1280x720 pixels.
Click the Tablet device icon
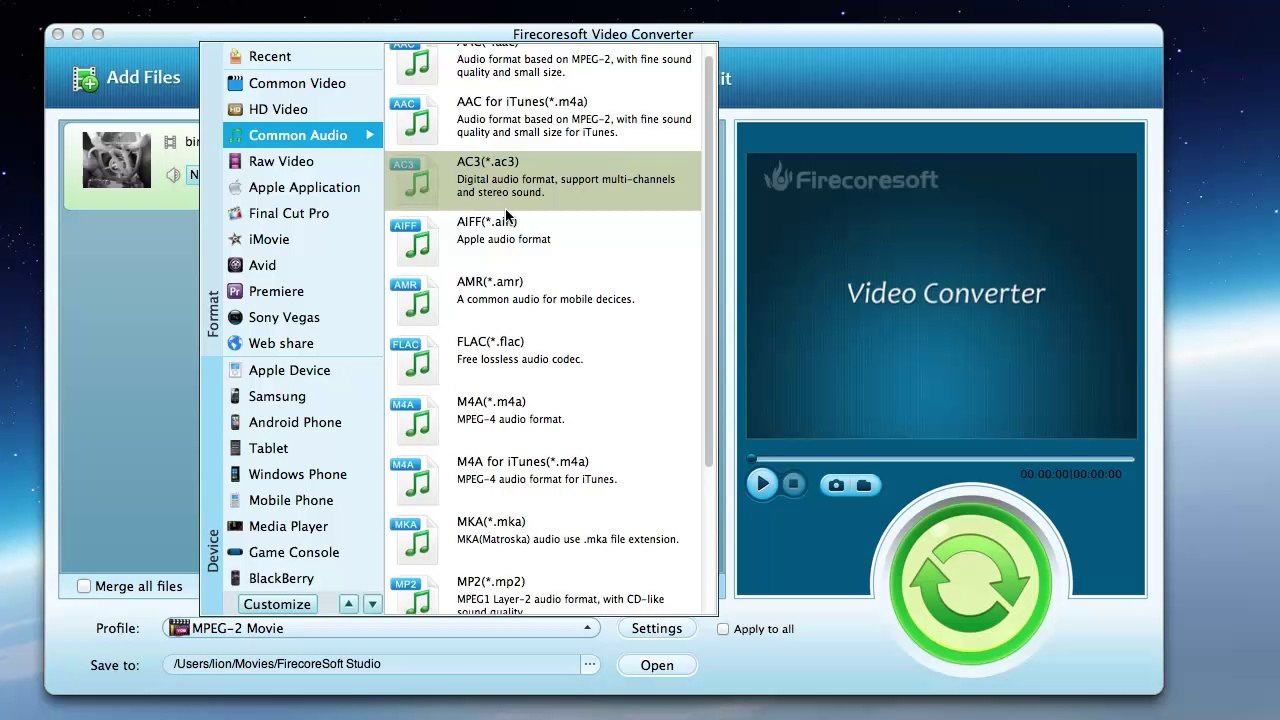tap(235, 448)
